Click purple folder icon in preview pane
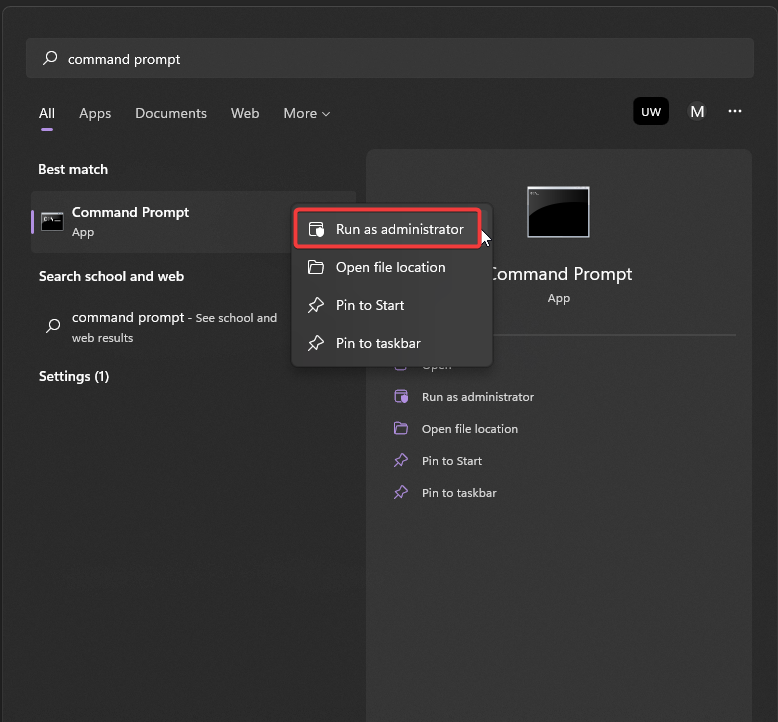 401,428
